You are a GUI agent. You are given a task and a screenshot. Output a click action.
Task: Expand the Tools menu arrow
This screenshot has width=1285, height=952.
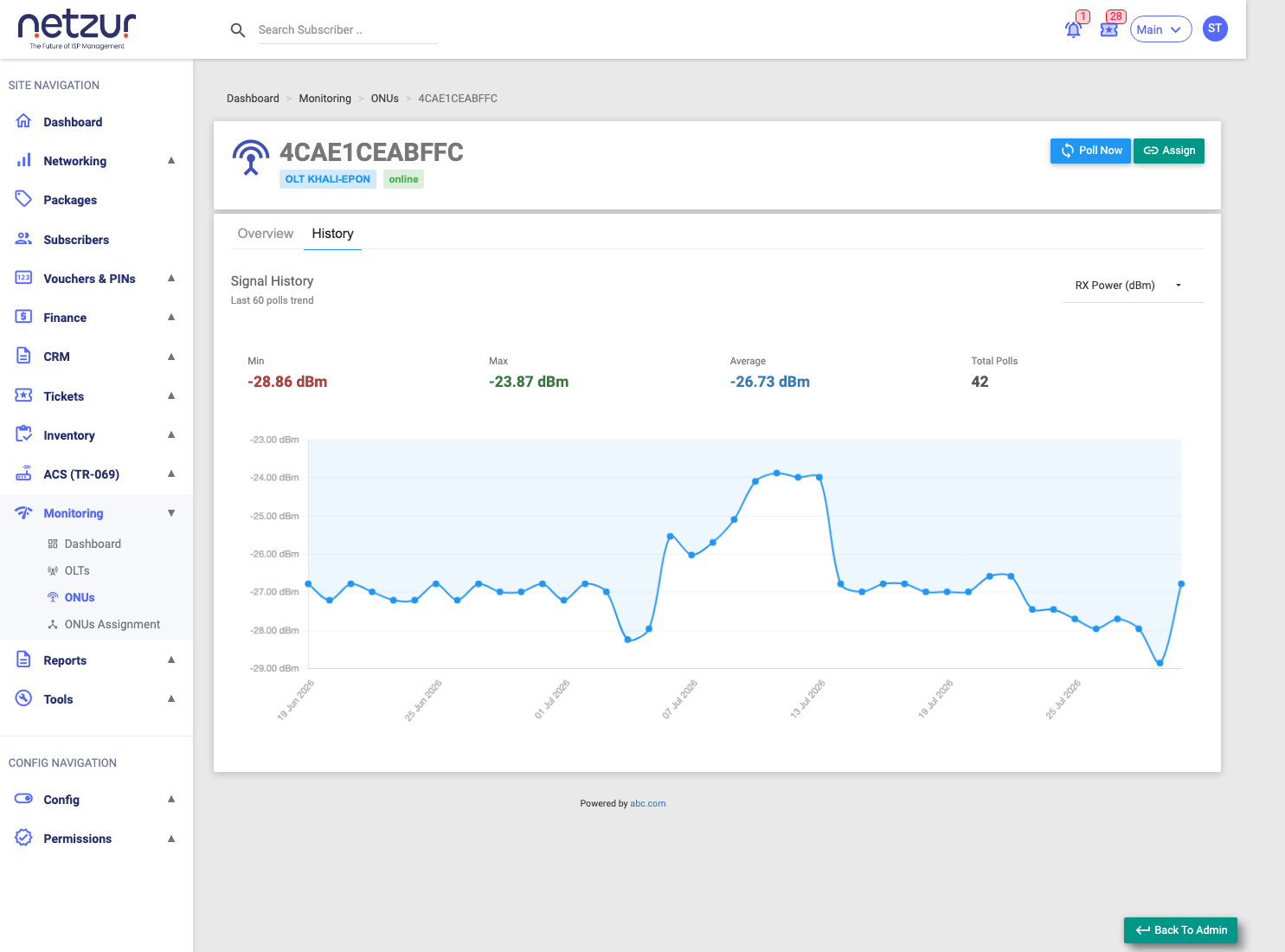(171, 698)
